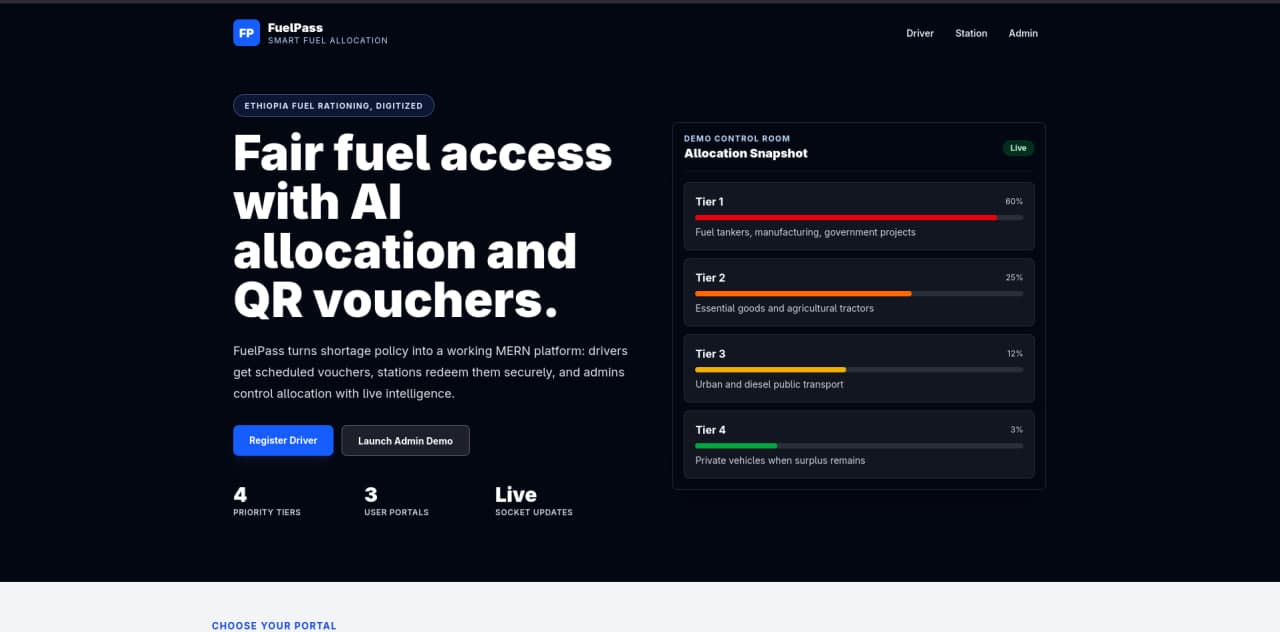Click 'Private vehicles when surplus remains' text
Image resolution: width=1280 pixels, height=632 pixels.
780,460
